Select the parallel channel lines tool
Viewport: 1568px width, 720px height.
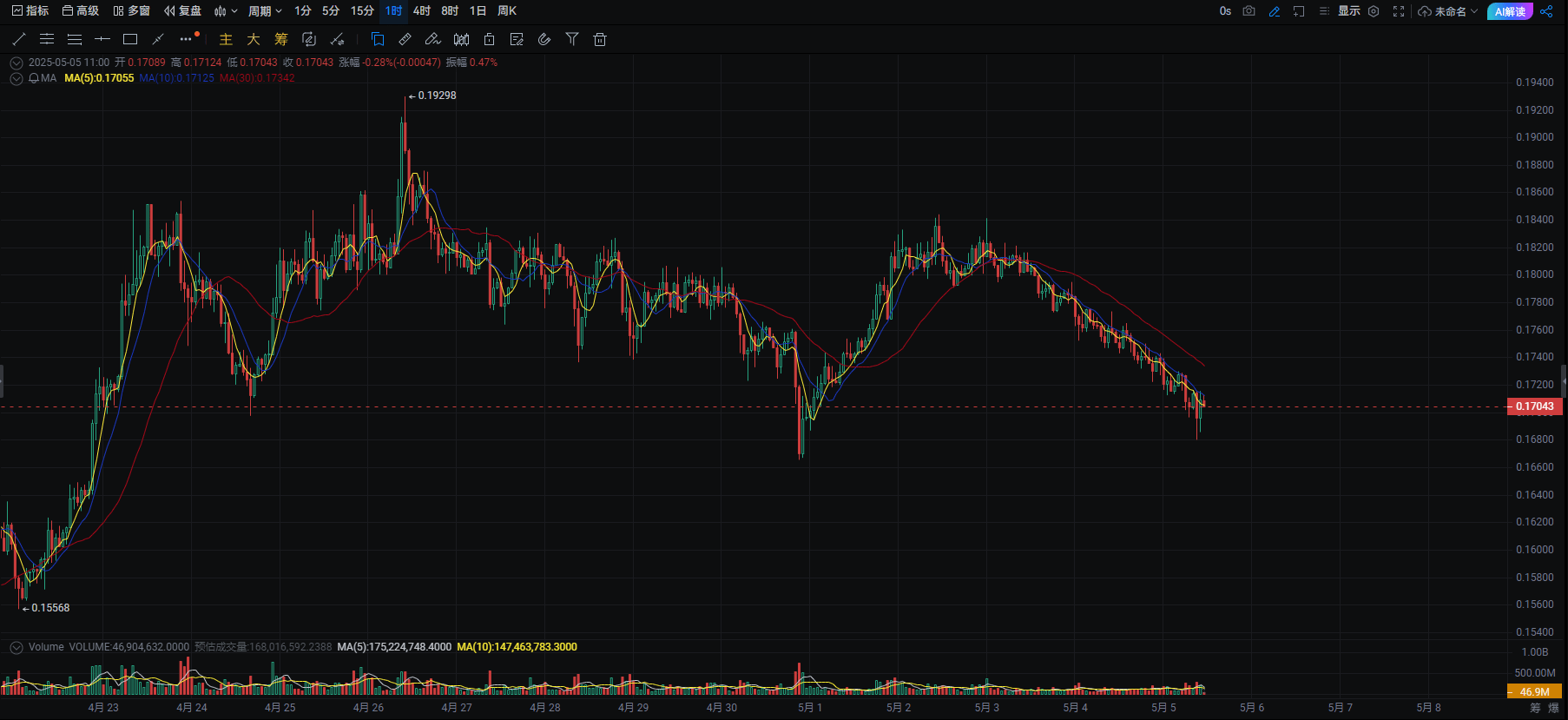point(47,39)
